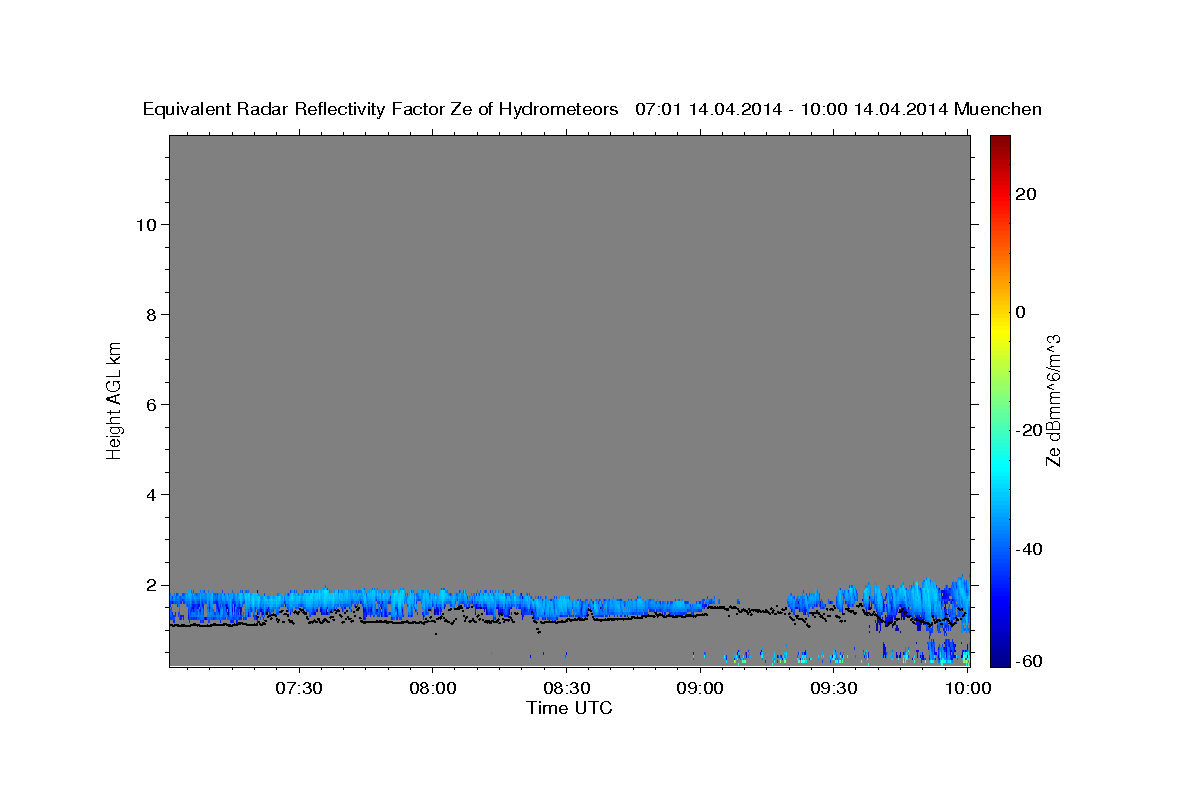Select the 07:30 time axis label
This screenshot has height=800, width=1200.
click(x=300, y=687)
